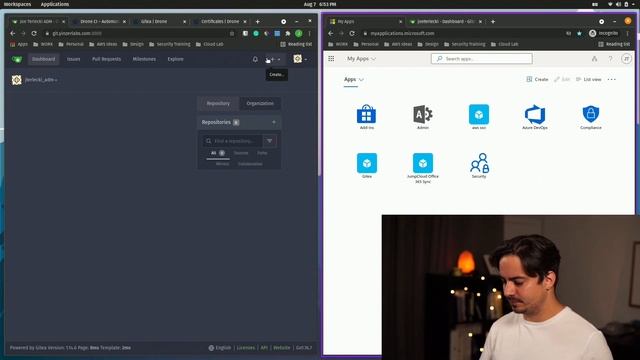Open new tab in Gitea browser window
640x360 pixels.
point(258,21)
